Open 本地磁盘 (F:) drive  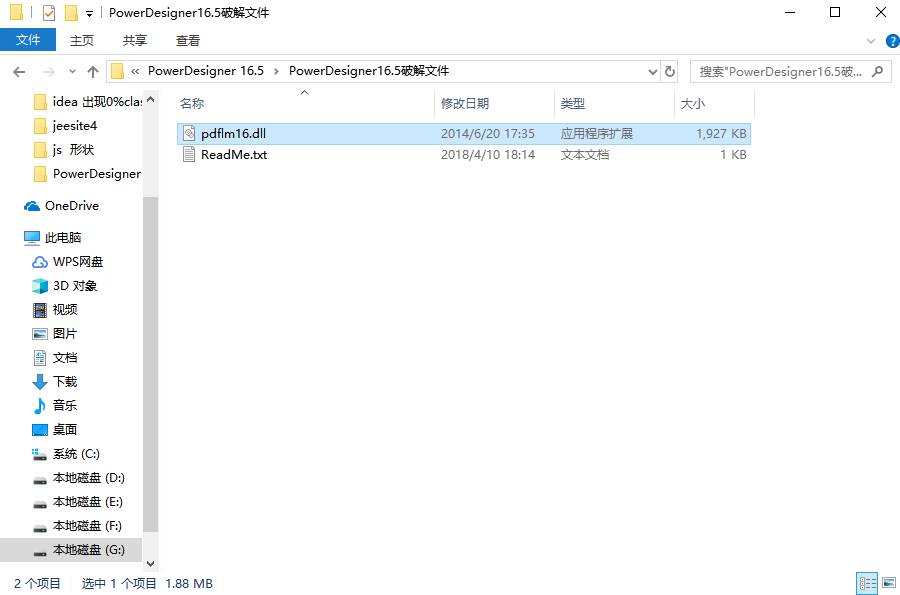(x=77, y=526)
